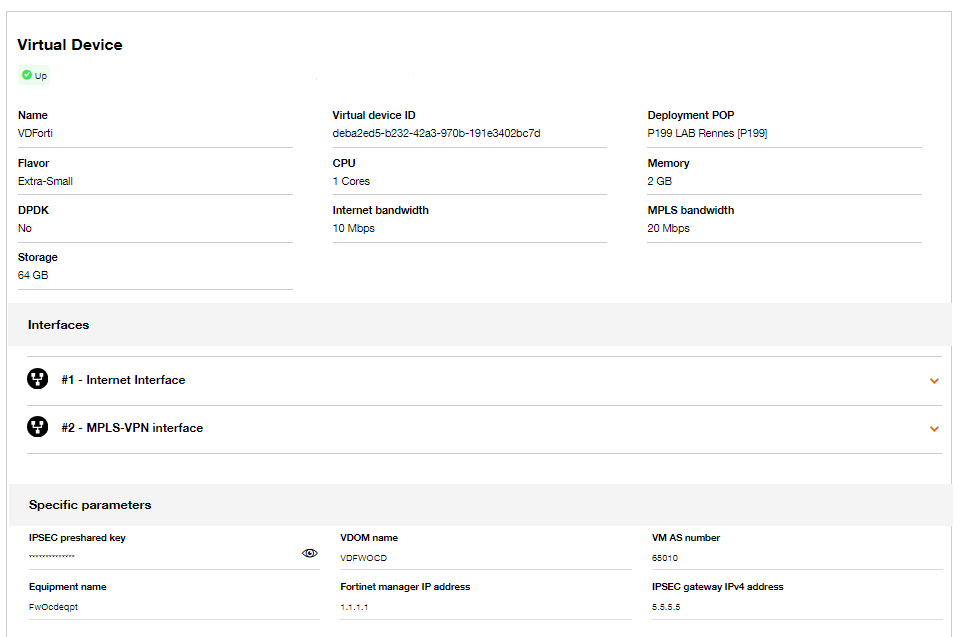Click the IPSEC preshared key masked field
This screenshot has height=637, width=967.
pyautogui.click(x=174, y=557)
